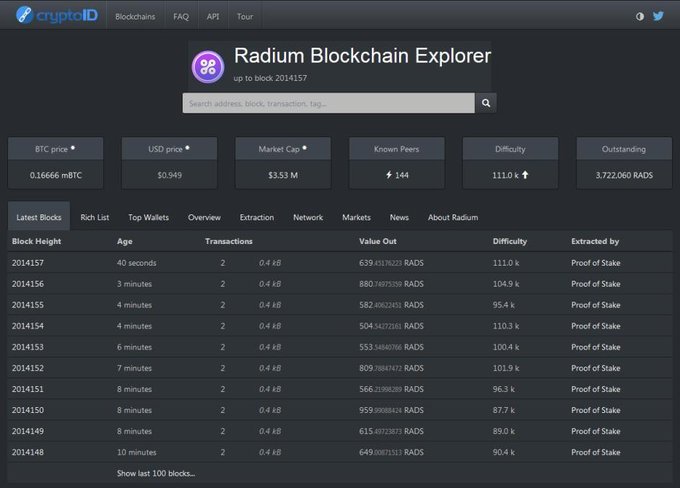Switch to the About Radium tab

453,217
